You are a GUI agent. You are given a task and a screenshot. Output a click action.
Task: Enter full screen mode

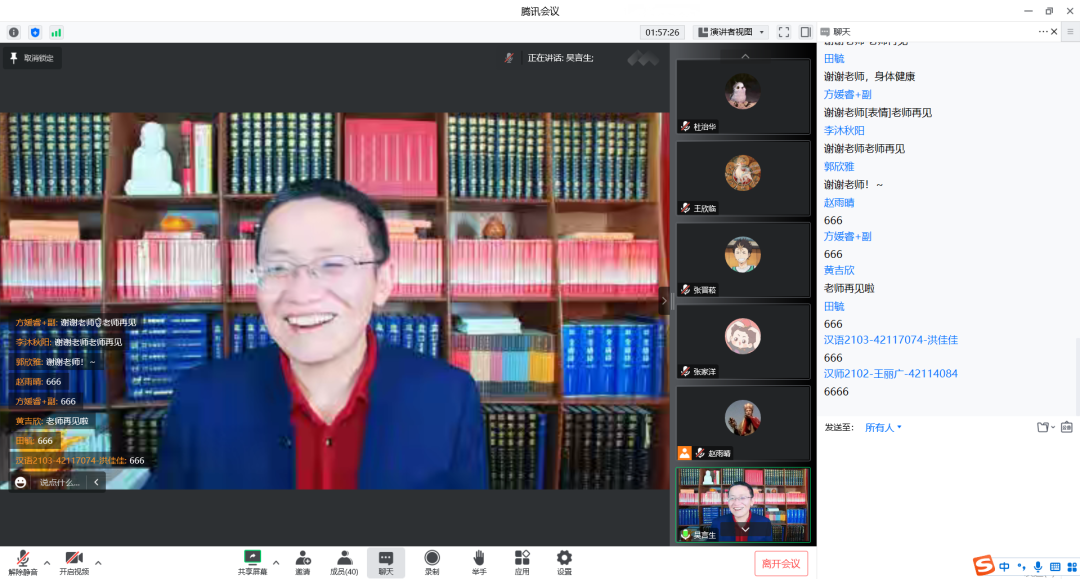[784, 32]
